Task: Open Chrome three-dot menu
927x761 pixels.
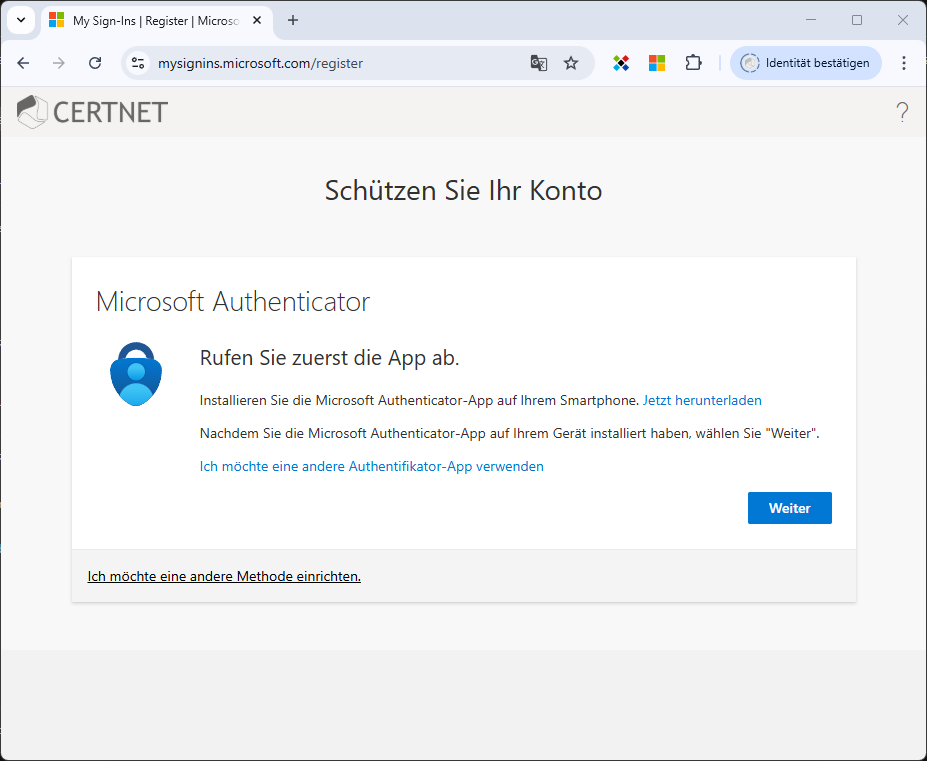Action: [904, 63]
